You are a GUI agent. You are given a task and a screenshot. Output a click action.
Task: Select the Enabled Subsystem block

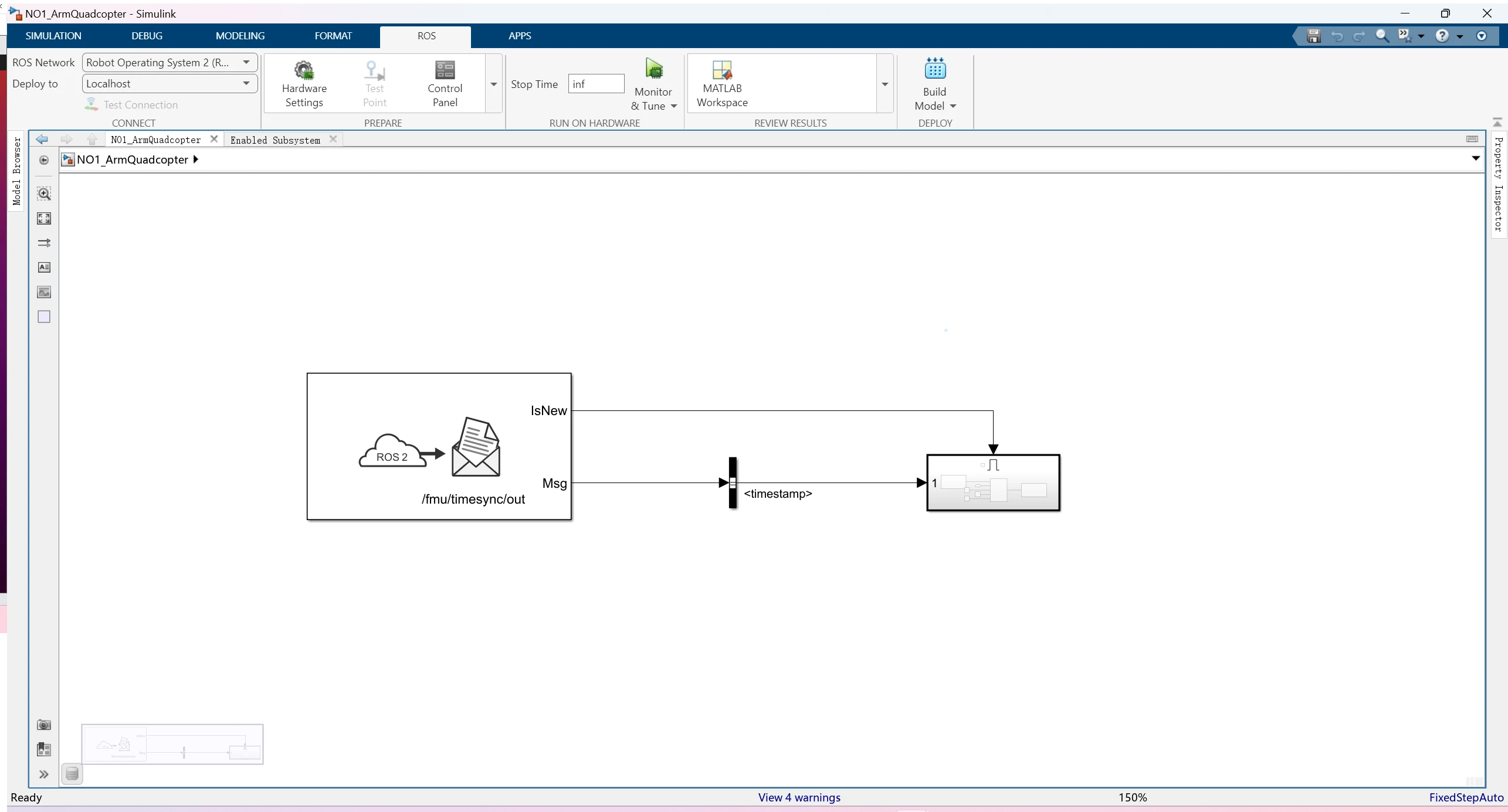click(x=993, y=483)
